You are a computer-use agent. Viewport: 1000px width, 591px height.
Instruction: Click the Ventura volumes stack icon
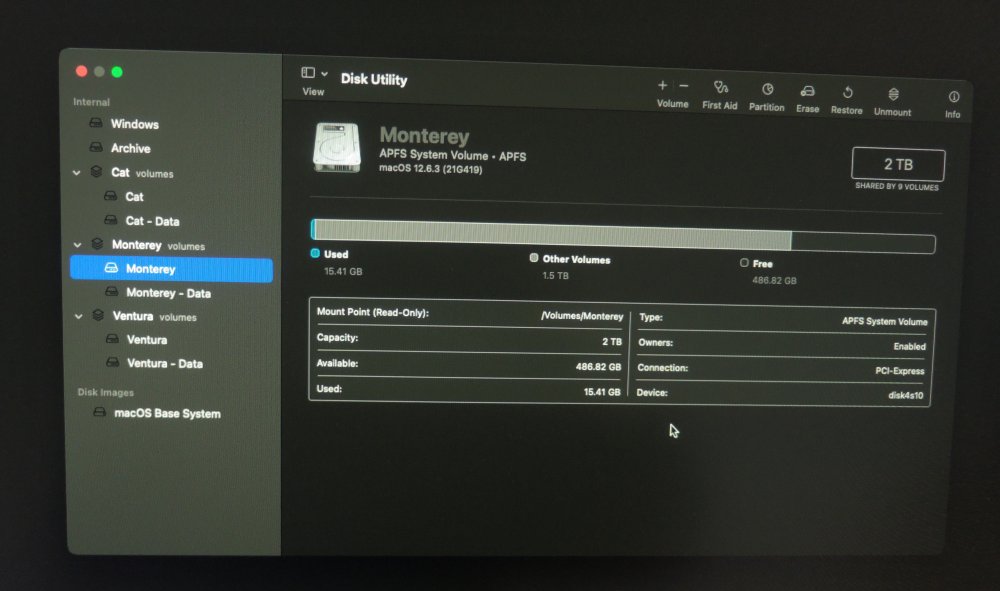pyautogui.click(x=98, y=315)
